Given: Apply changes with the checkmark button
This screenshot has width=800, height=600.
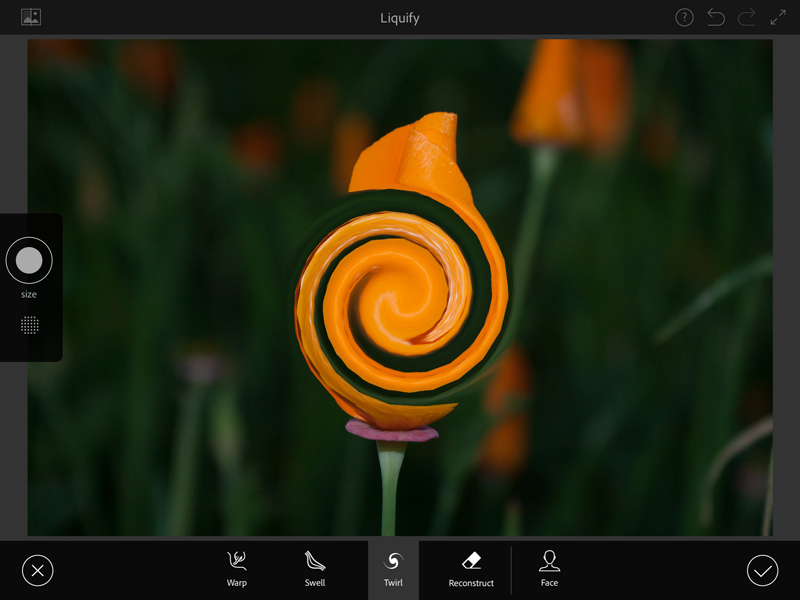Looking at the screenshot, I should [762, 570].
